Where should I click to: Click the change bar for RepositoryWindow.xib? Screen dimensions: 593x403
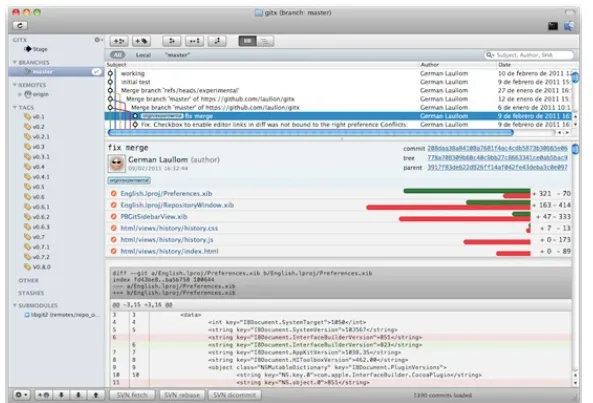449,205
